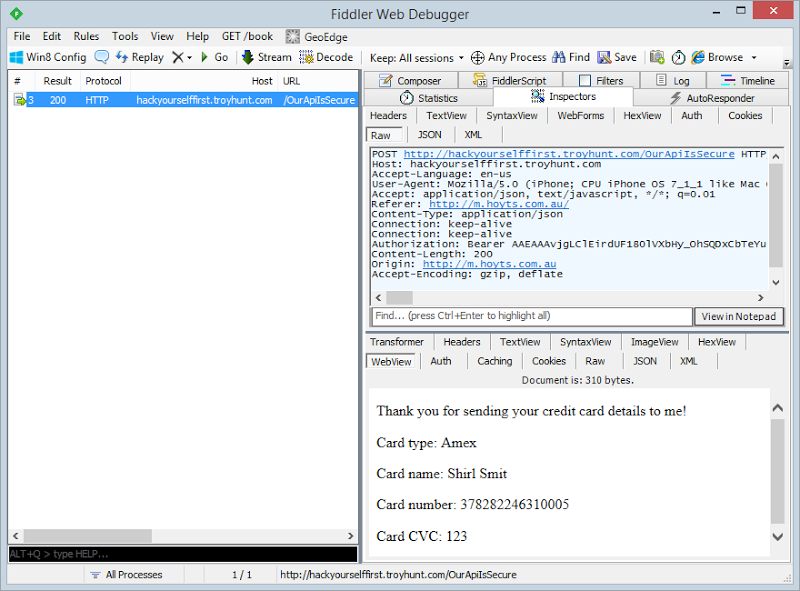Click raw request scroll right arrow
The image size is (800, 591).
760,298
